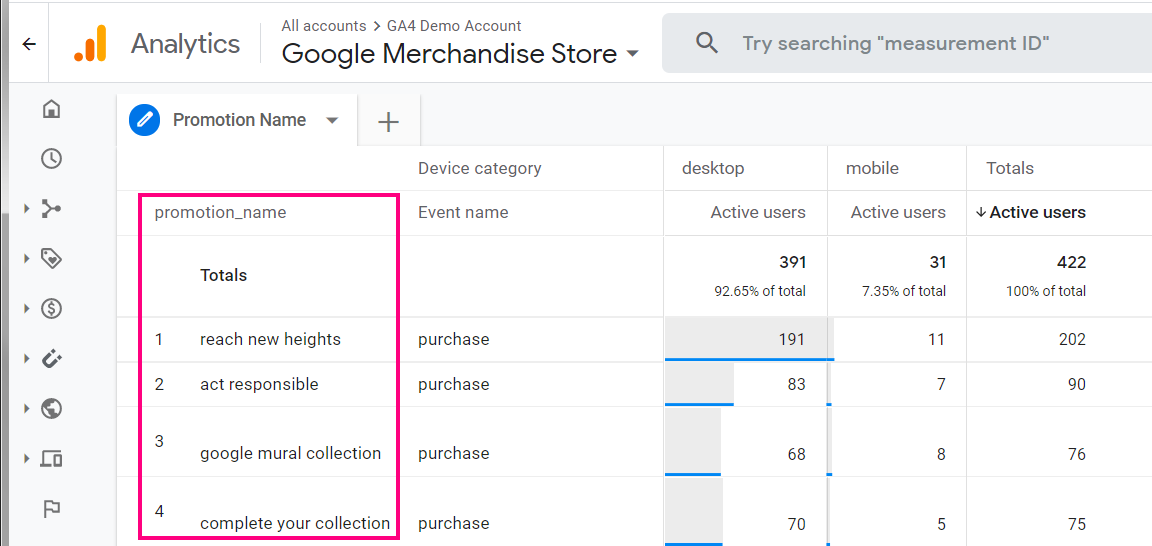1152x546 pixels.
Task: Open the Monetization dollar icon
Action: click(51, 309)
